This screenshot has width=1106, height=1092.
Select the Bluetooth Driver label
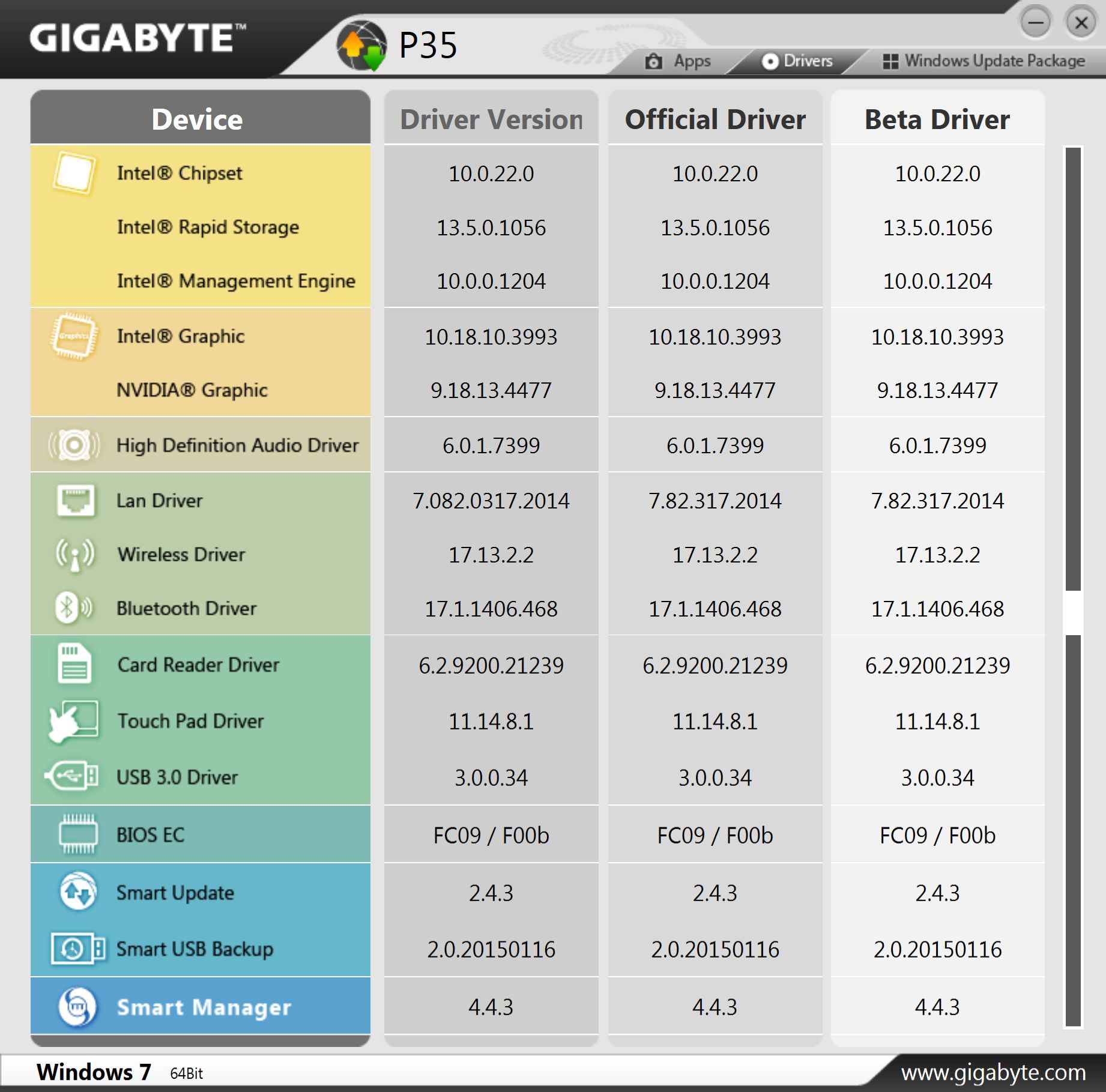click(186, 608)
